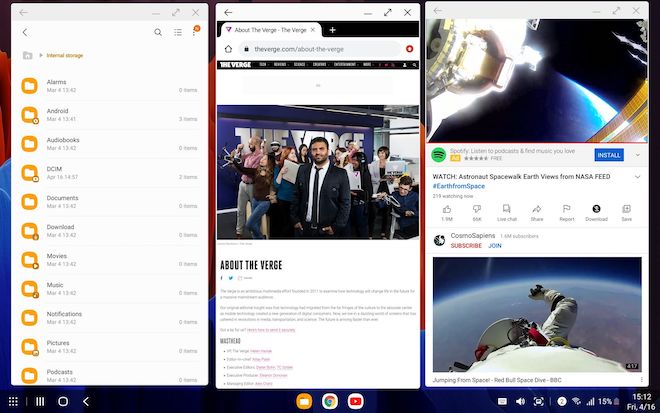
Task: Open the apps grid in the taskbar
Action: point(13,401)
